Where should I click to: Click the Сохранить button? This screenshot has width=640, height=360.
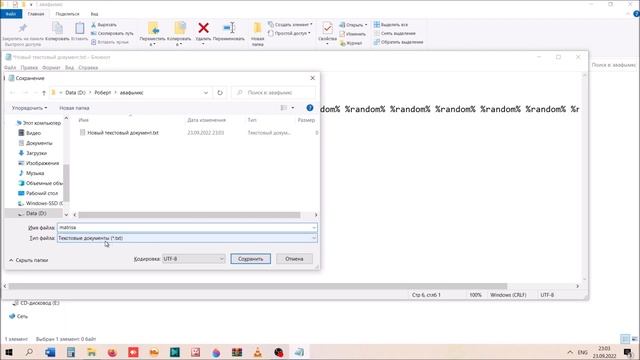[x=250, y=259]
